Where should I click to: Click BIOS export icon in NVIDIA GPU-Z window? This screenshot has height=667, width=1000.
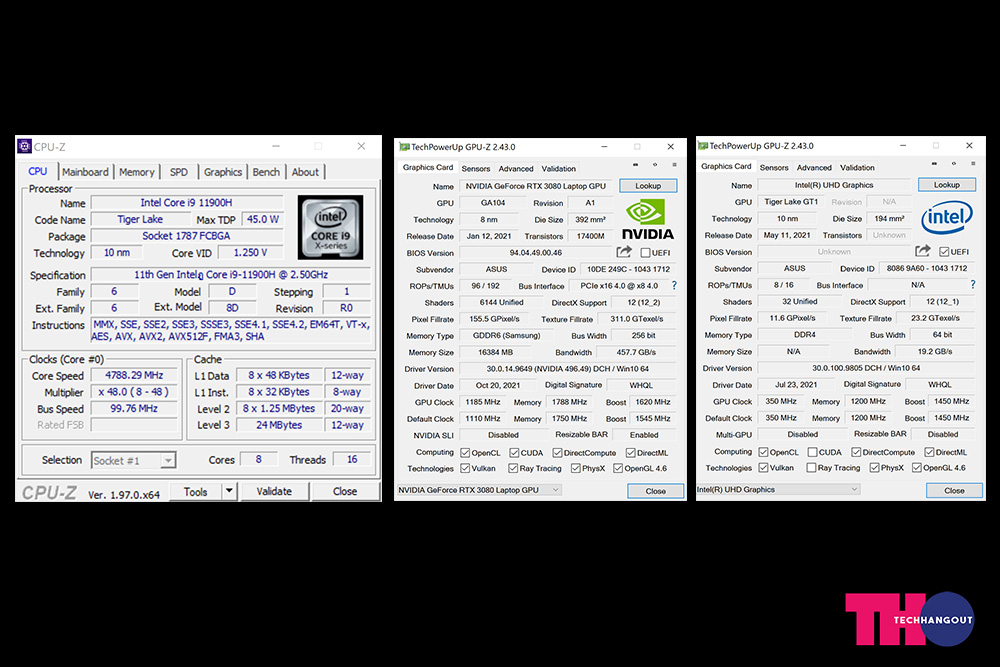(x=624, y=252)
